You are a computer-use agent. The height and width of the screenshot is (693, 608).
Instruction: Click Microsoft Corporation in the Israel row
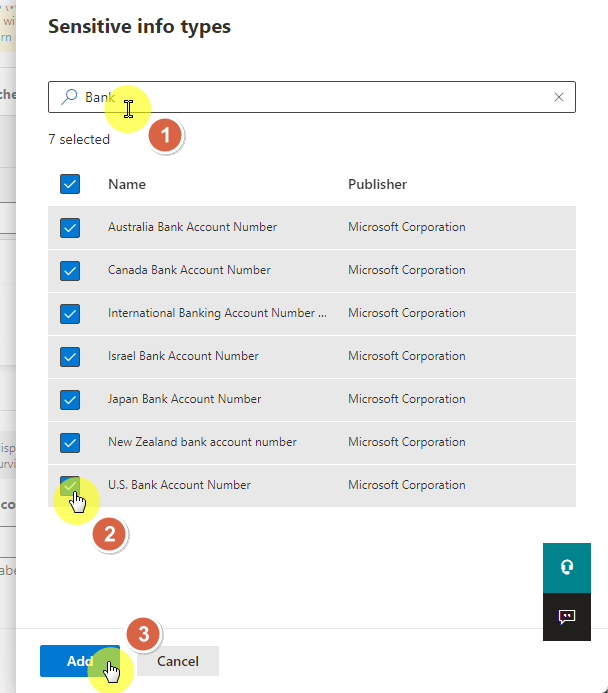click(x=407, y=356)
